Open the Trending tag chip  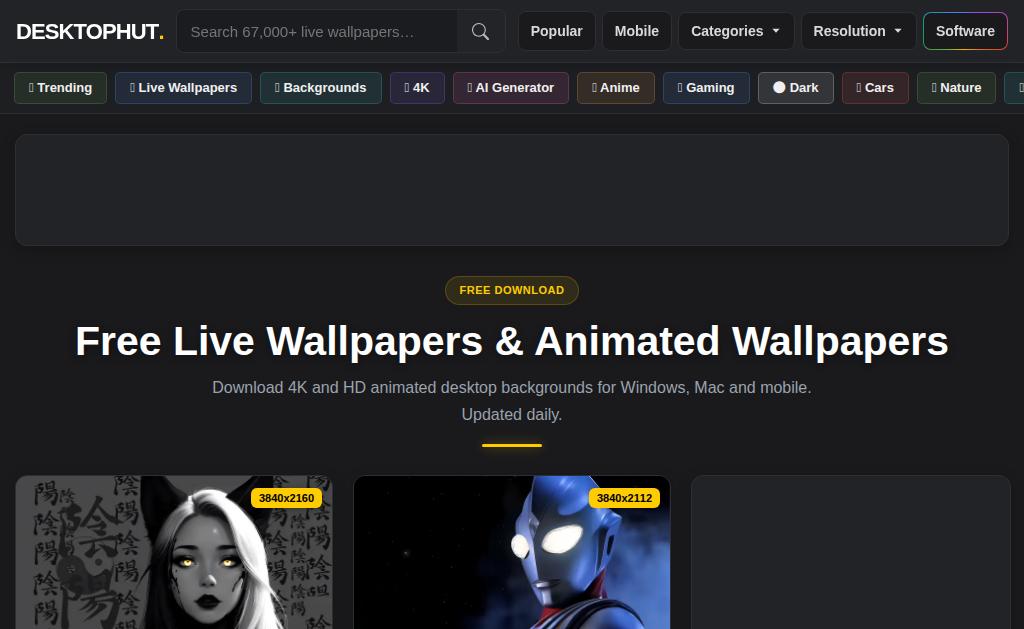60,88
